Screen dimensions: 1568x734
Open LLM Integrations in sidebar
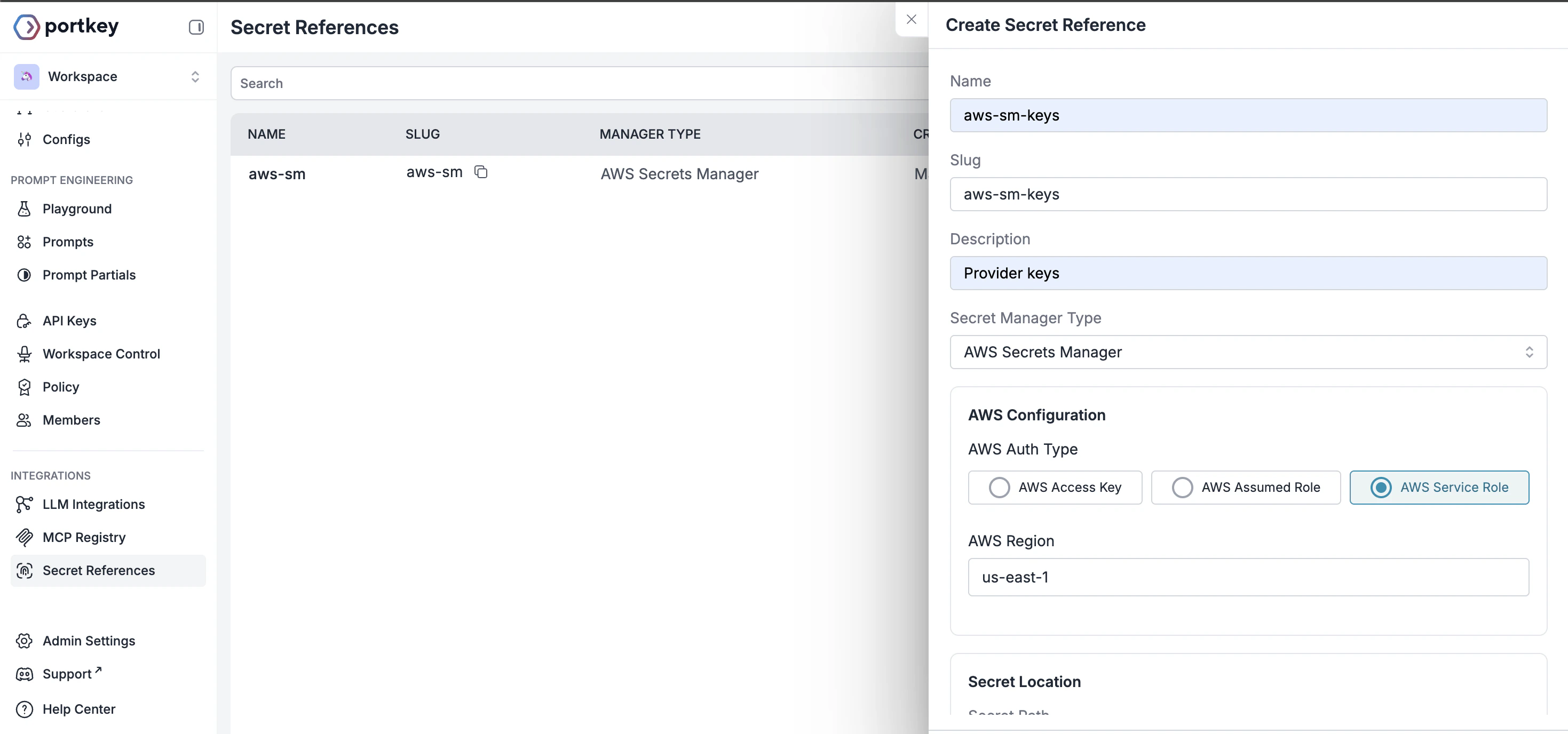click(93, 504)
